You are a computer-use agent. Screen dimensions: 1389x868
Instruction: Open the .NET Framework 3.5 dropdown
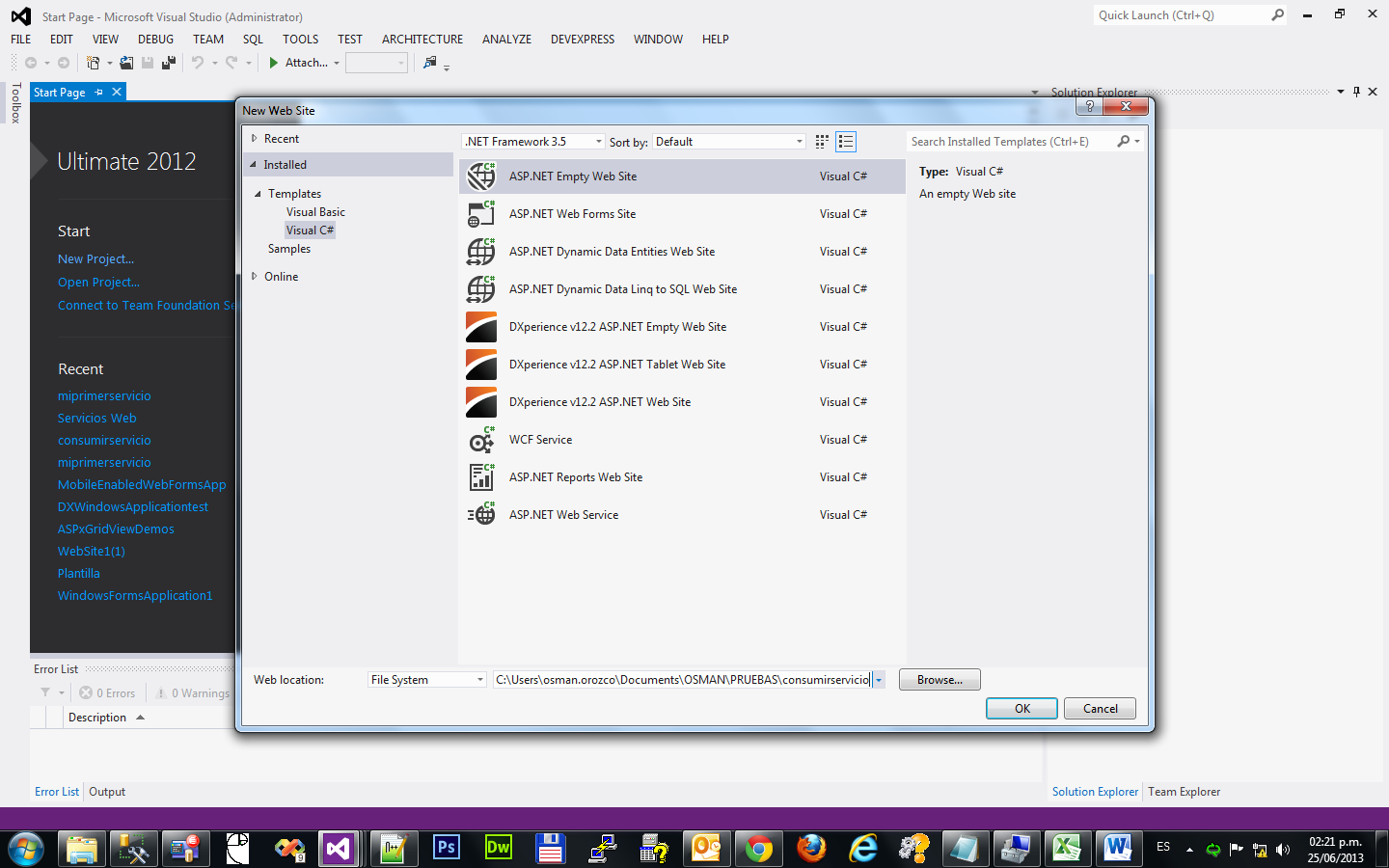[533, 142]
